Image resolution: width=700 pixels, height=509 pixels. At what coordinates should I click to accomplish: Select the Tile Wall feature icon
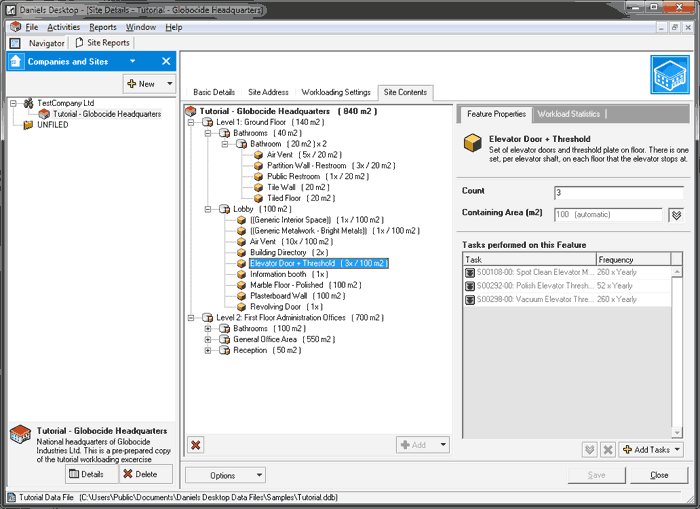pos(258,187)
